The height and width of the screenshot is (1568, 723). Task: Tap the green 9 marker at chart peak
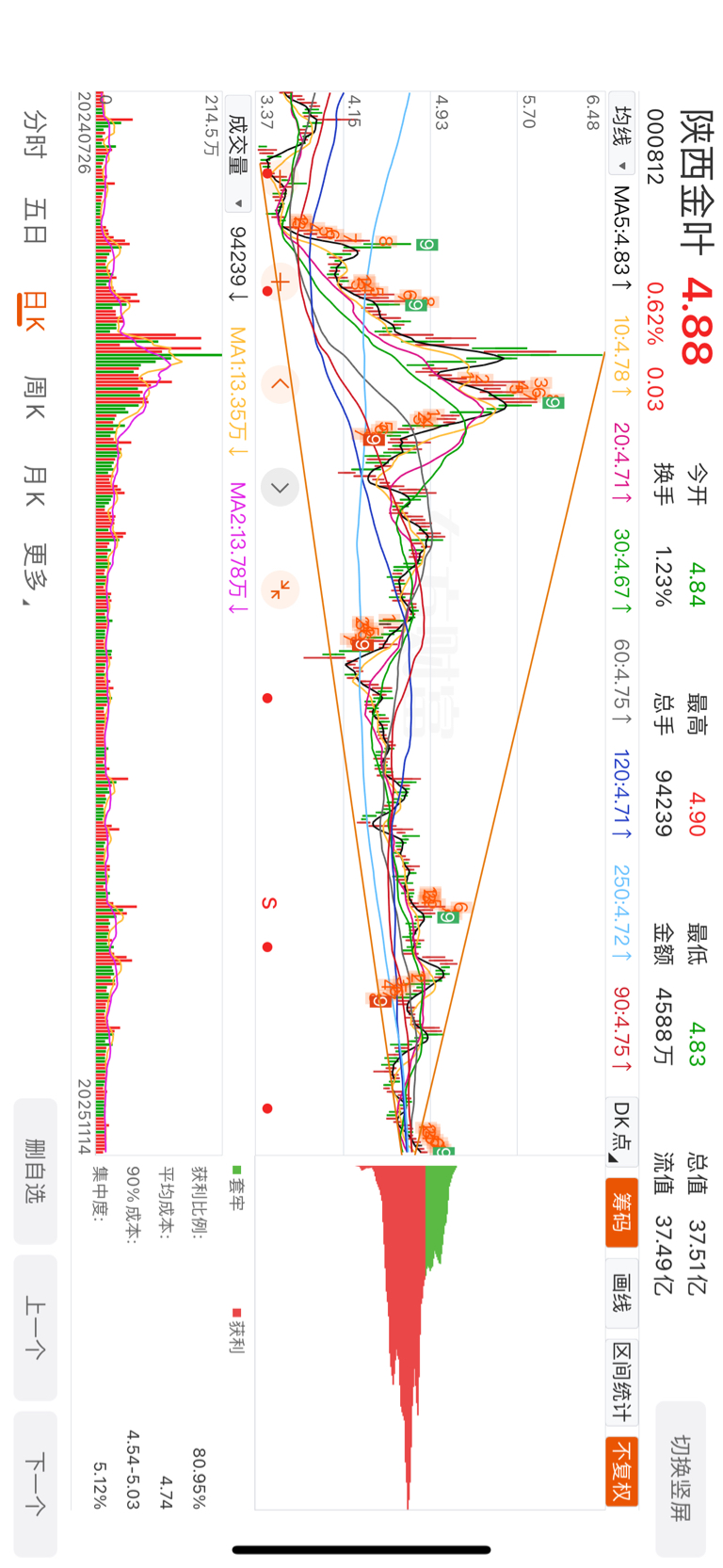click(553, 403)
